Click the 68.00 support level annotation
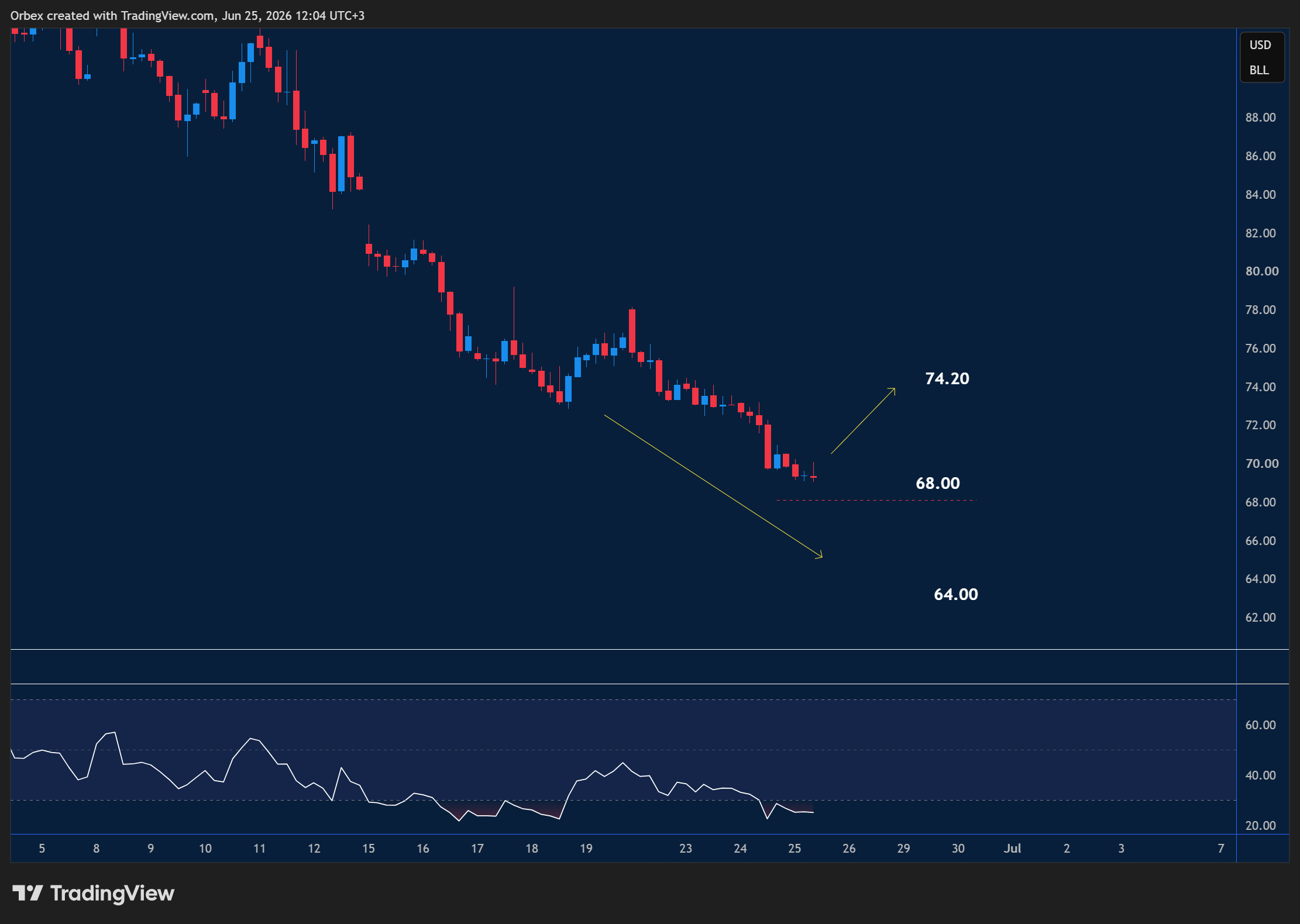 pos(938,483)
